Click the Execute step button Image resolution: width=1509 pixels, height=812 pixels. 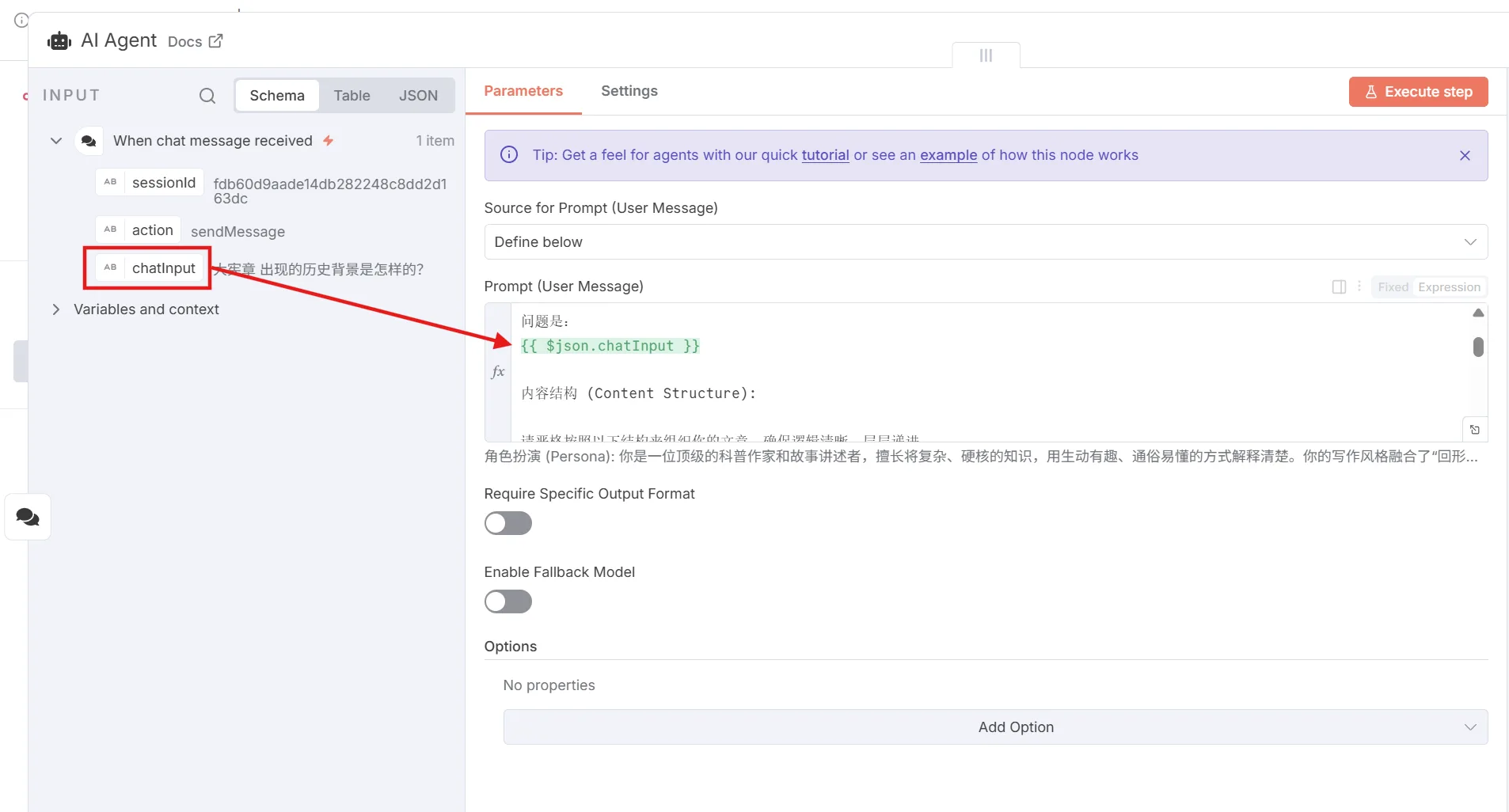(x=1418, y=92)
